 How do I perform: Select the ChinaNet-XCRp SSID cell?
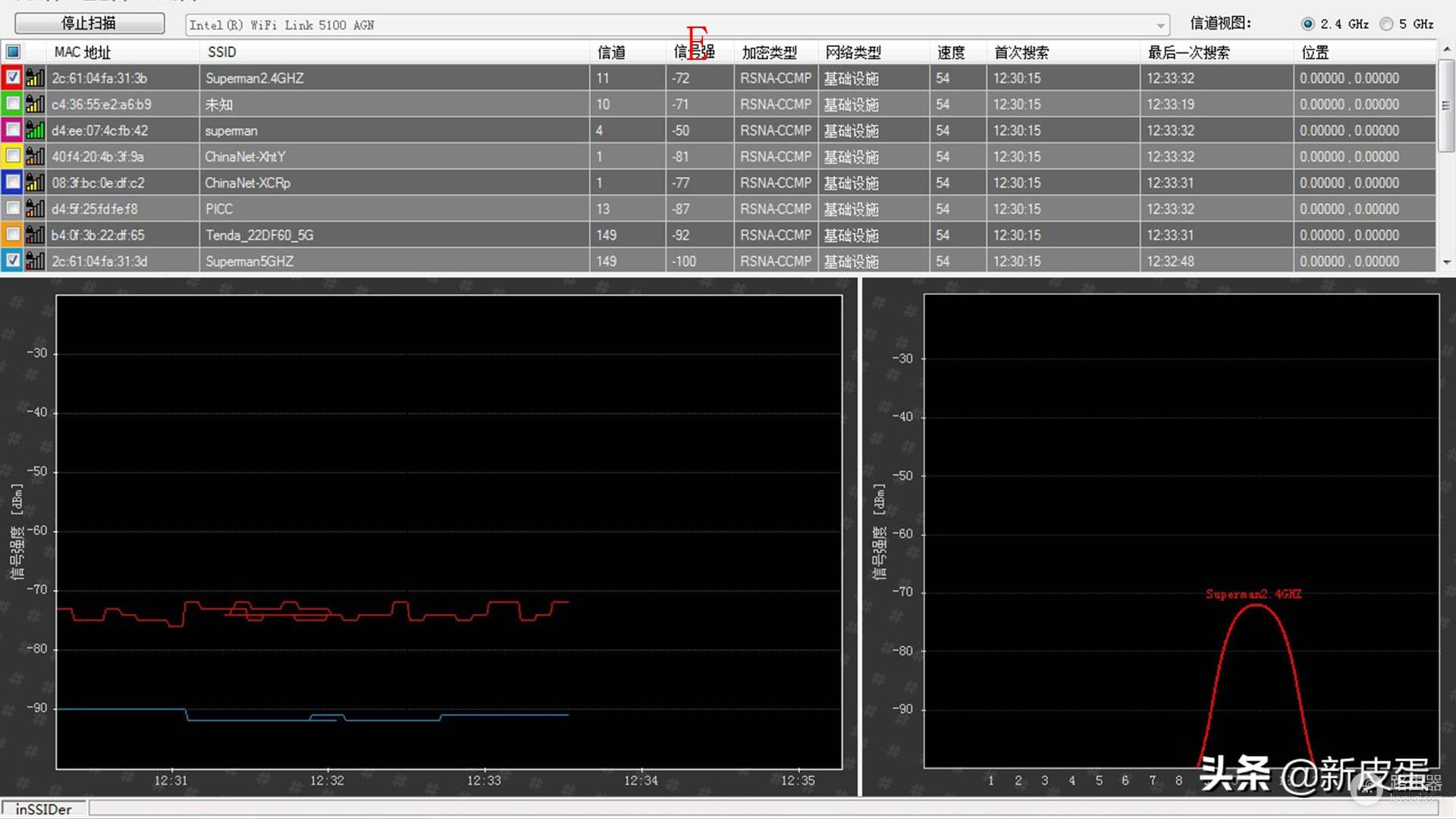(395, 182)
